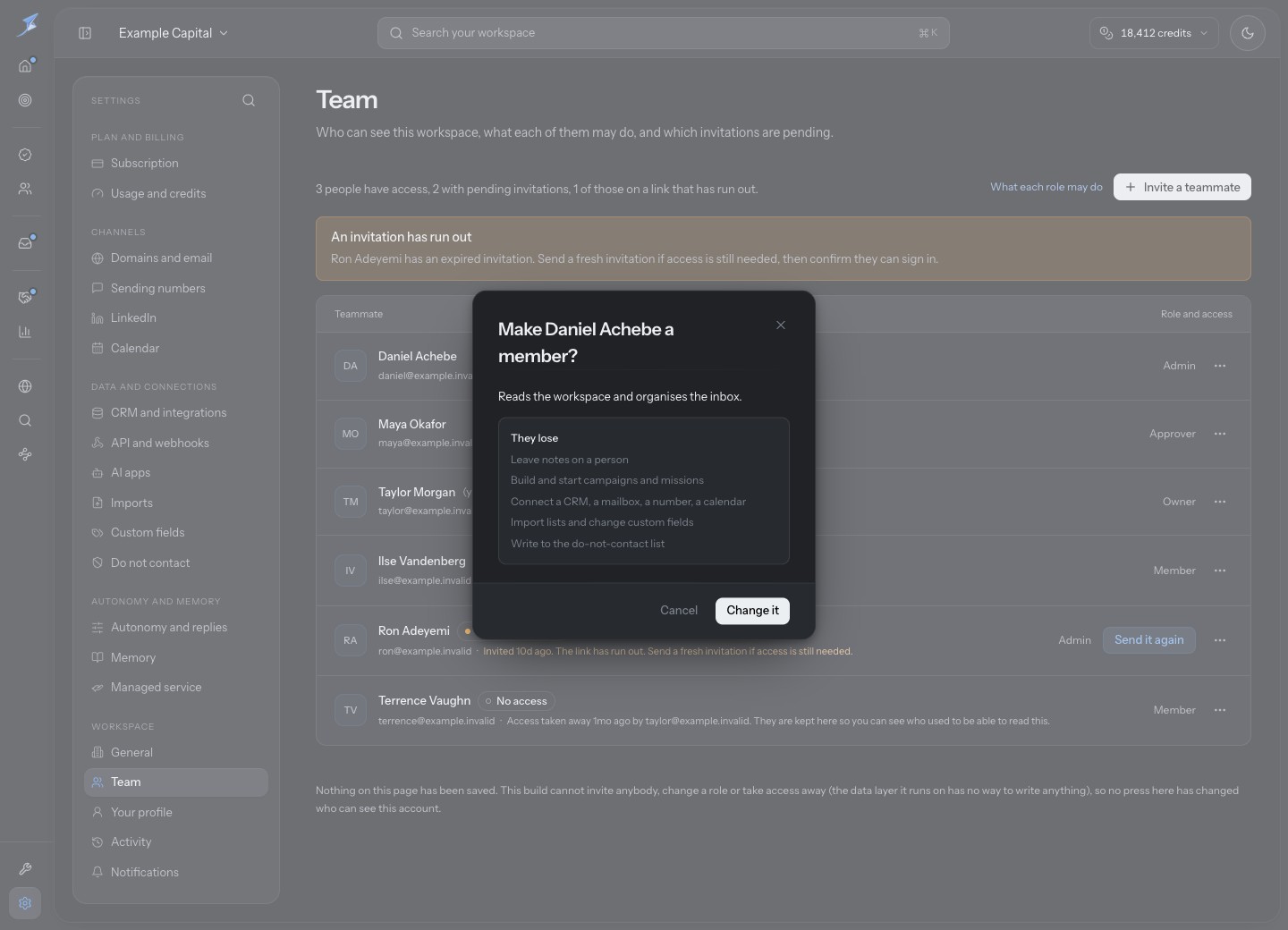Open the Do not contact settings page
The width and height of the screenshot is (1288, 930).
click(x=176, y=563)
